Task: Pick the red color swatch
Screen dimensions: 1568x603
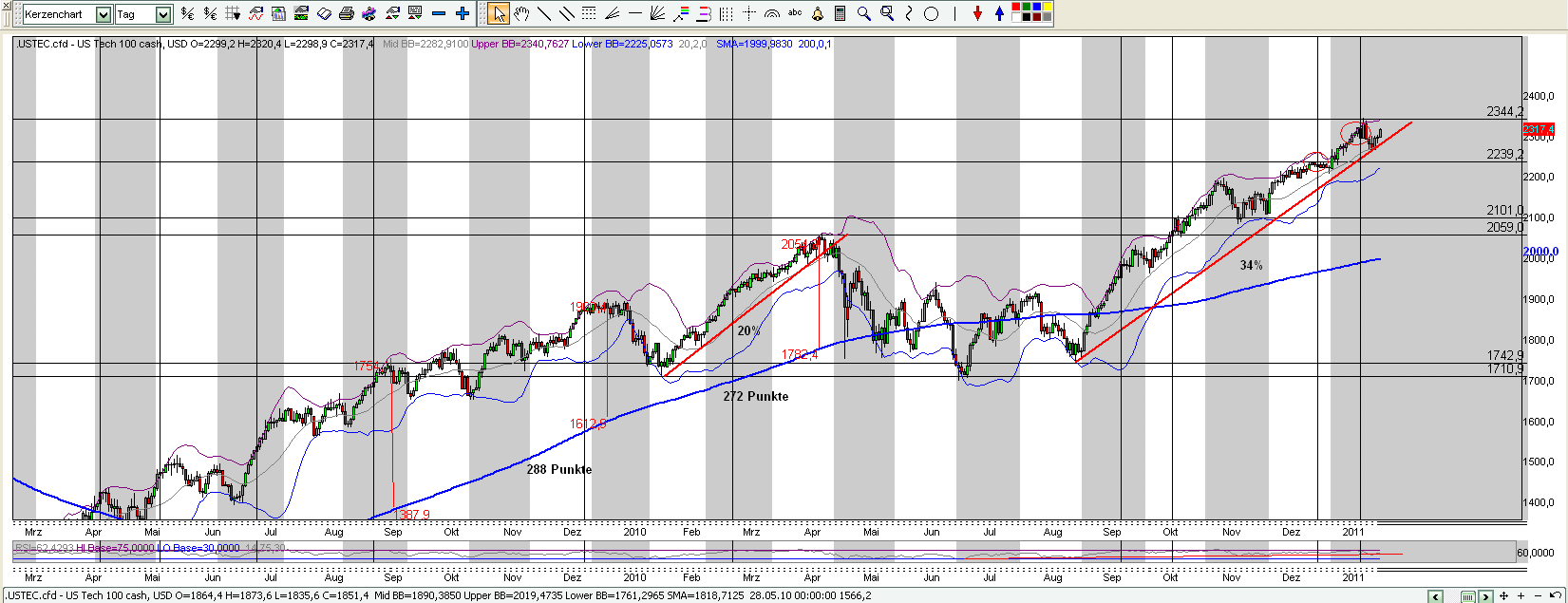Action: click(x=1016, y=7)
